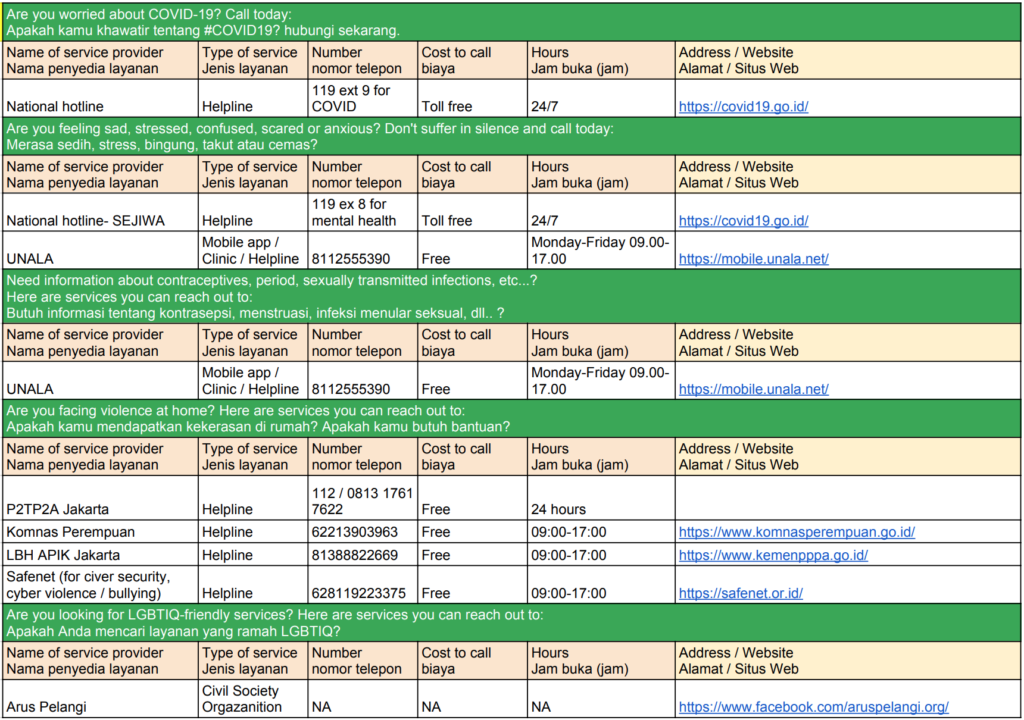The width and height of the screenshot is (1024, 720).
Task: Select the 'Civil Society Orgazanition' service type cell
Action: point(253,698)
